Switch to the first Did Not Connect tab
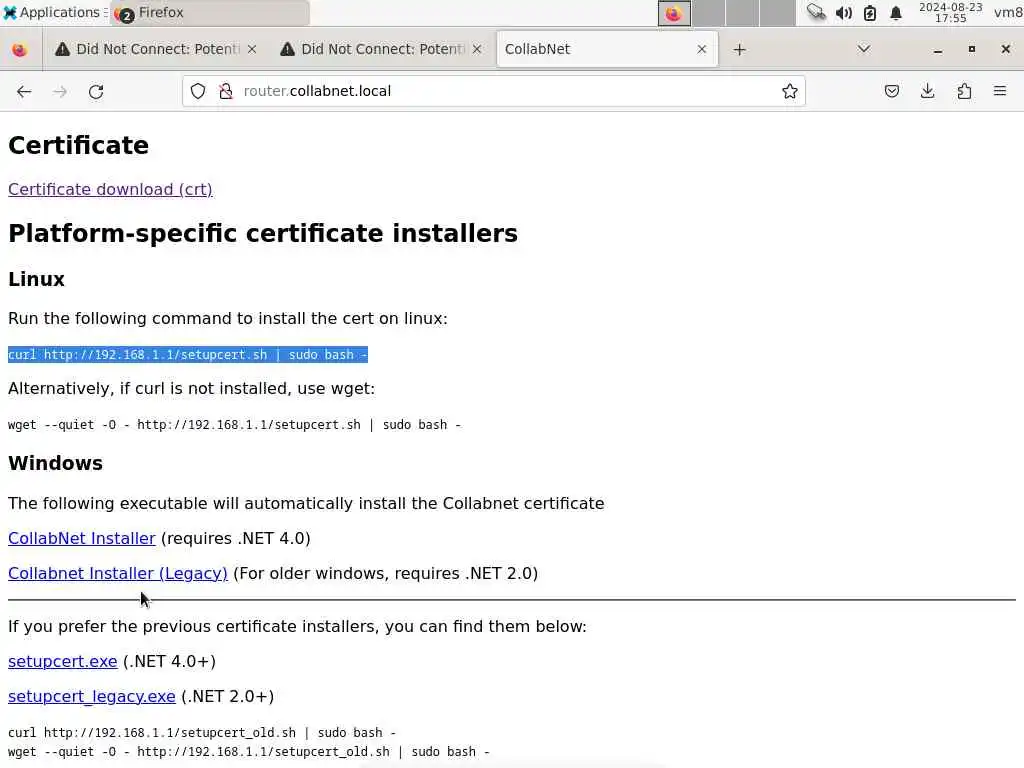Screen dimensions: 1024x768 tap(155, 49)
